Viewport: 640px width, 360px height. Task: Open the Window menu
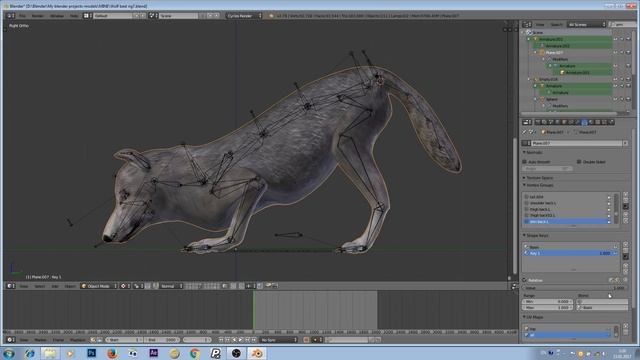57,16
